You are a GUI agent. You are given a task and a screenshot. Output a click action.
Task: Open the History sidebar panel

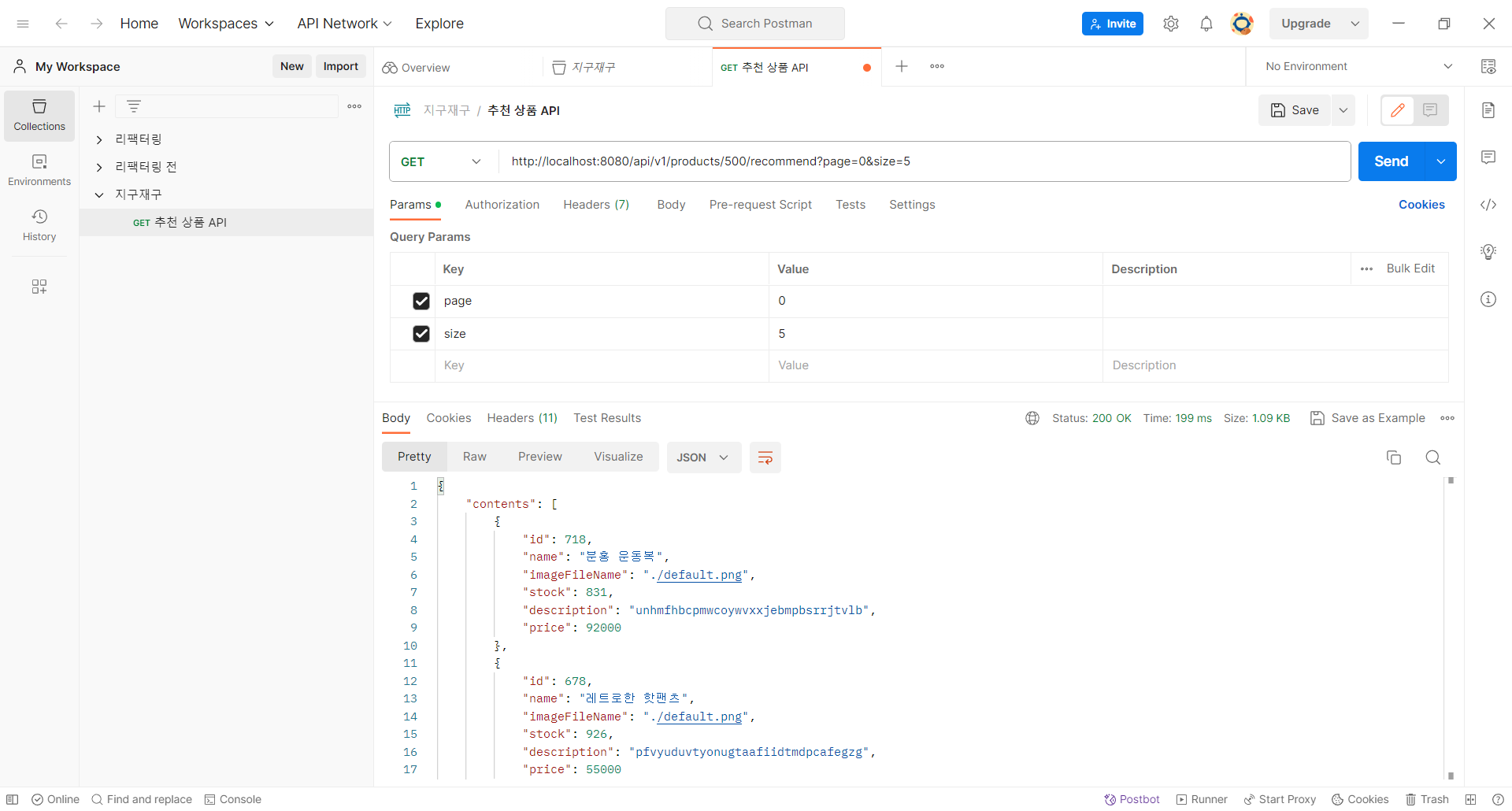[39, 225]
